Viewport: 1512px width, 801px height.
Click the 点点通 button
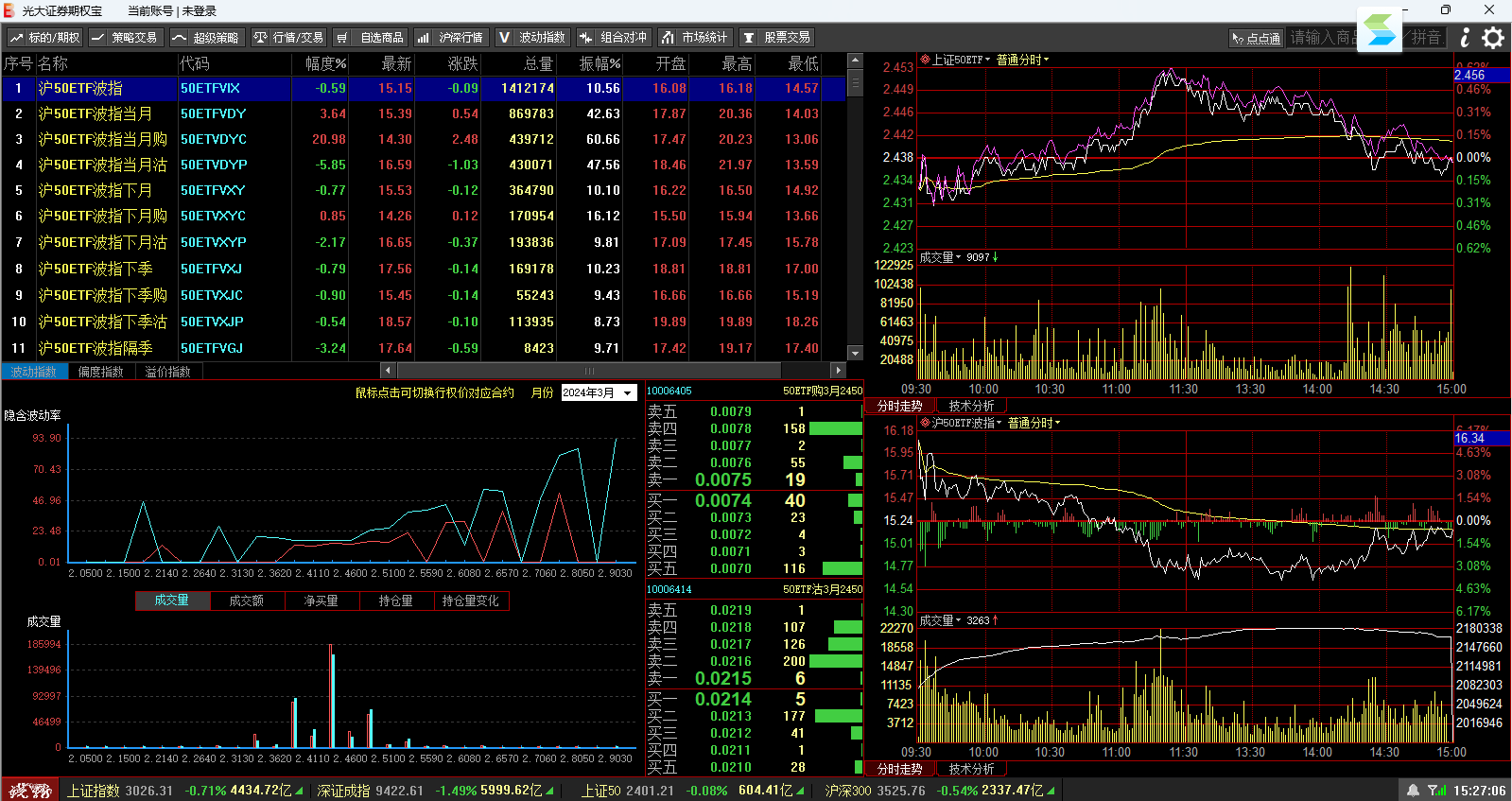point(1256,38)
